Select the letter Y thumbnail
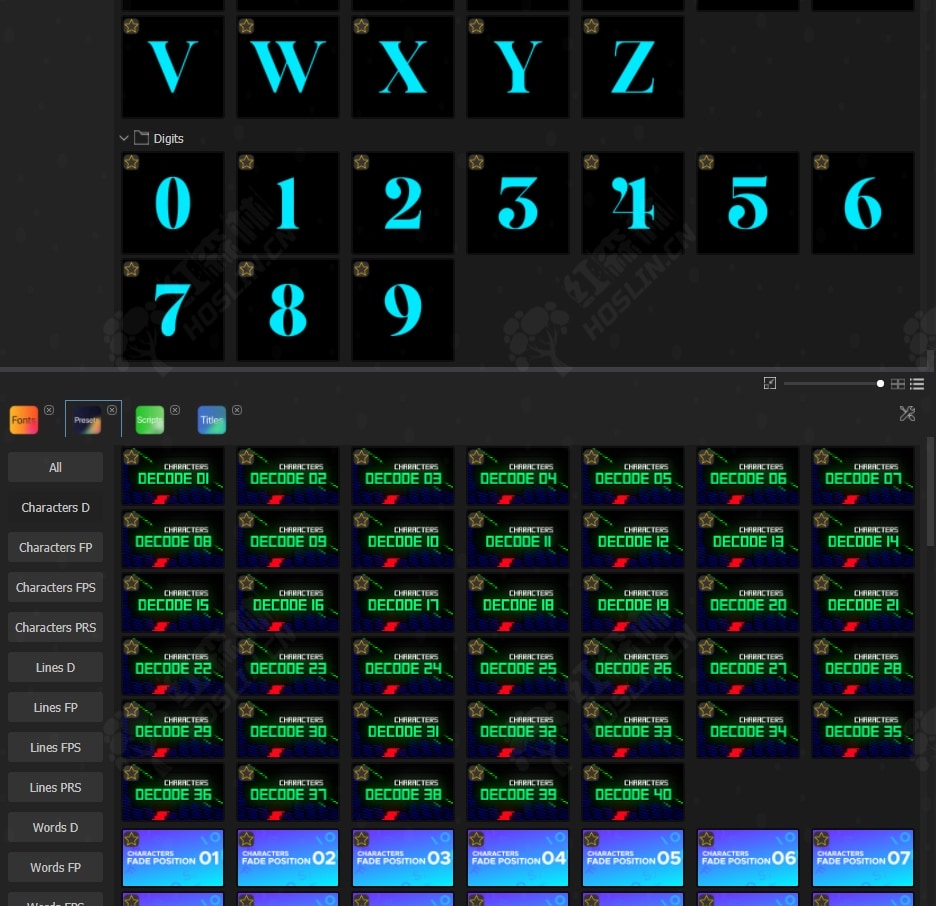 coord(518,67)
